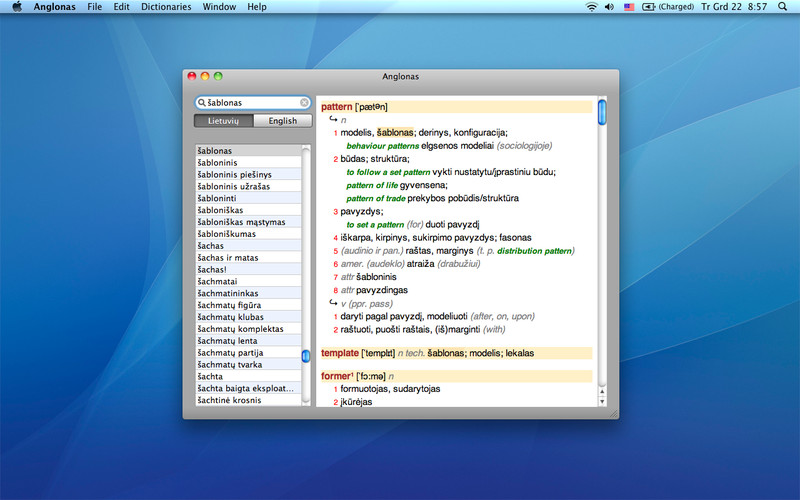Select šachmatų komplektas entry
800x500 pixels.
[x=248, y=329]
